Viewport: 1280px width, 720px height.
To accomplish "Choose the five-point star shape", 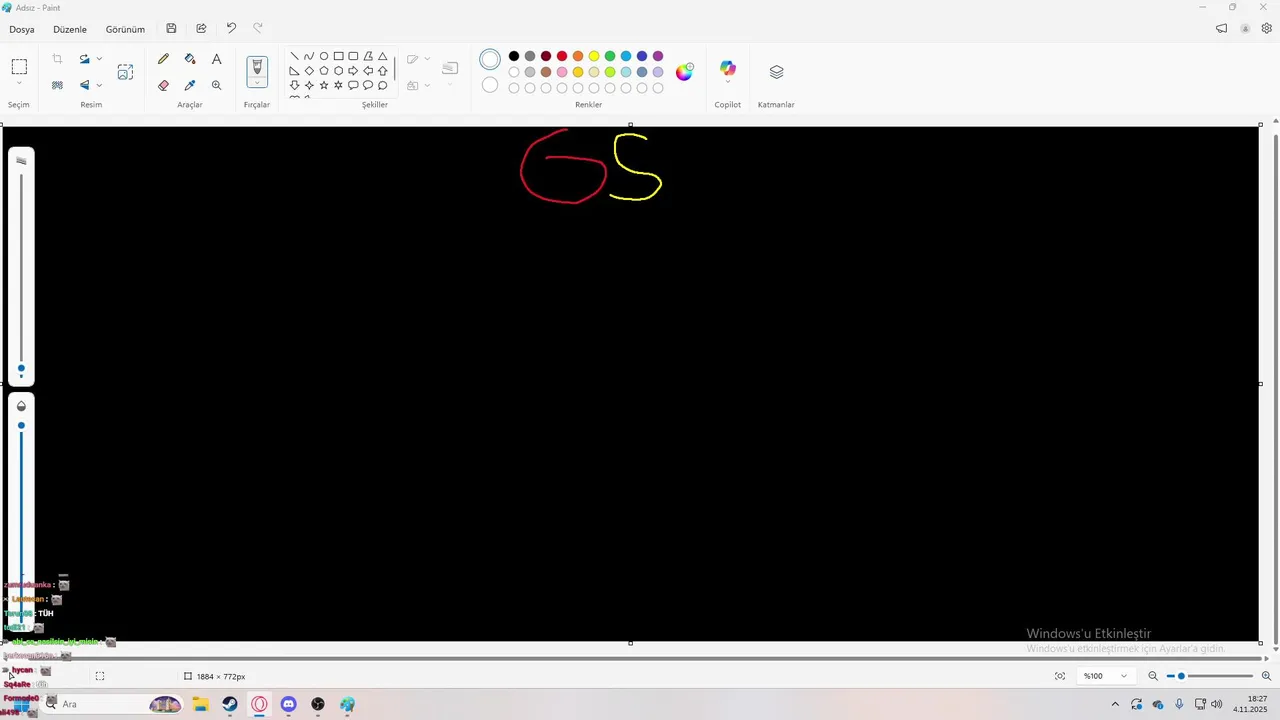I will click(324, 85).
